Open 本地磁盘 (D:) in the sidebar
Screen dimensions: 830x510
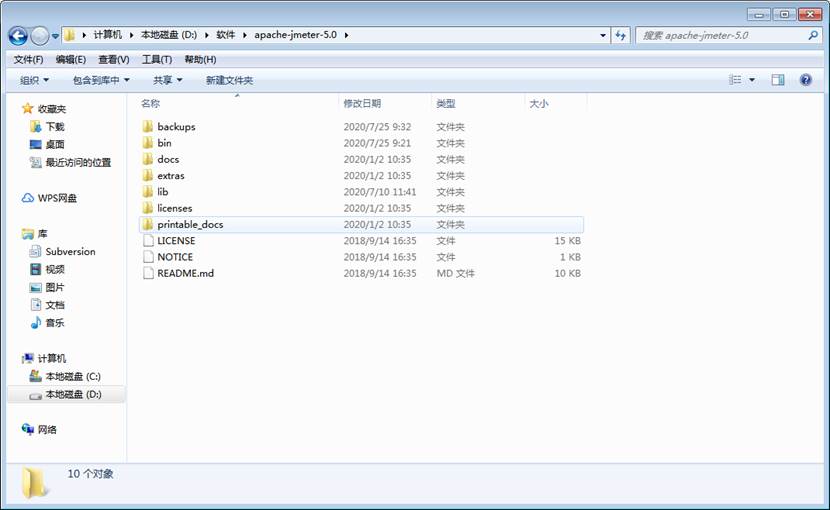[73, 395]
